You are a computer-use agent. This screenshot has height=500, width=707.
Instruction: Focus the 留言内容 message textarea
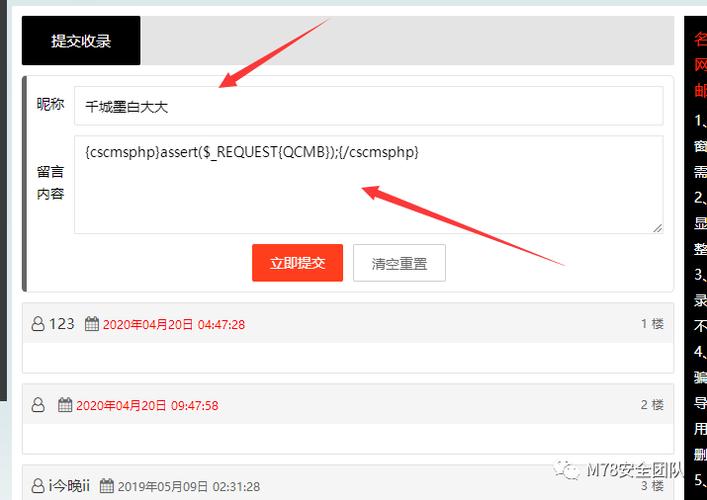click(x=368, y=184)
